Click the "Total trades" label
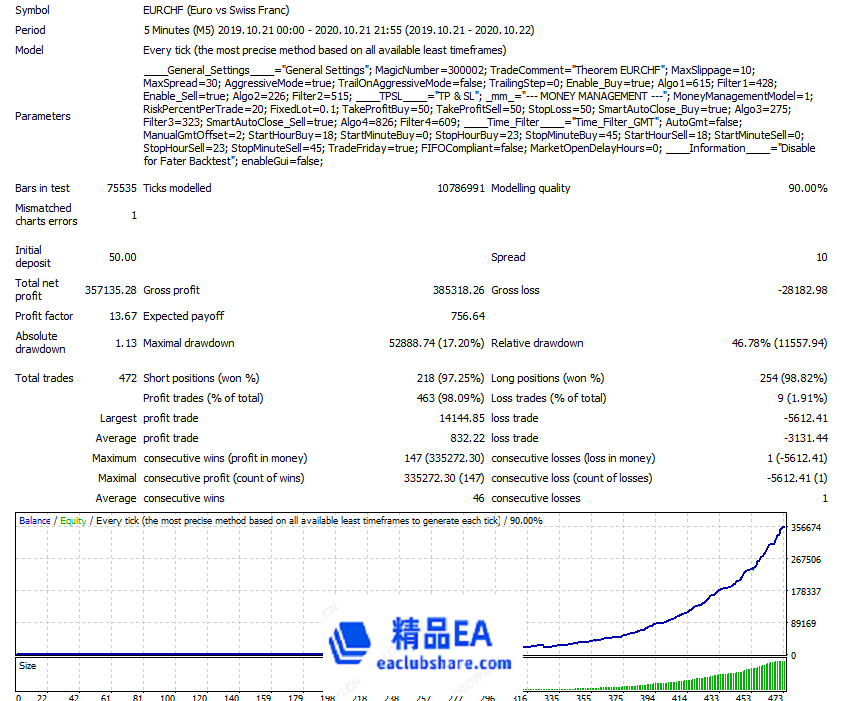This screenshot has height=701, width=847. coord(44,379)
